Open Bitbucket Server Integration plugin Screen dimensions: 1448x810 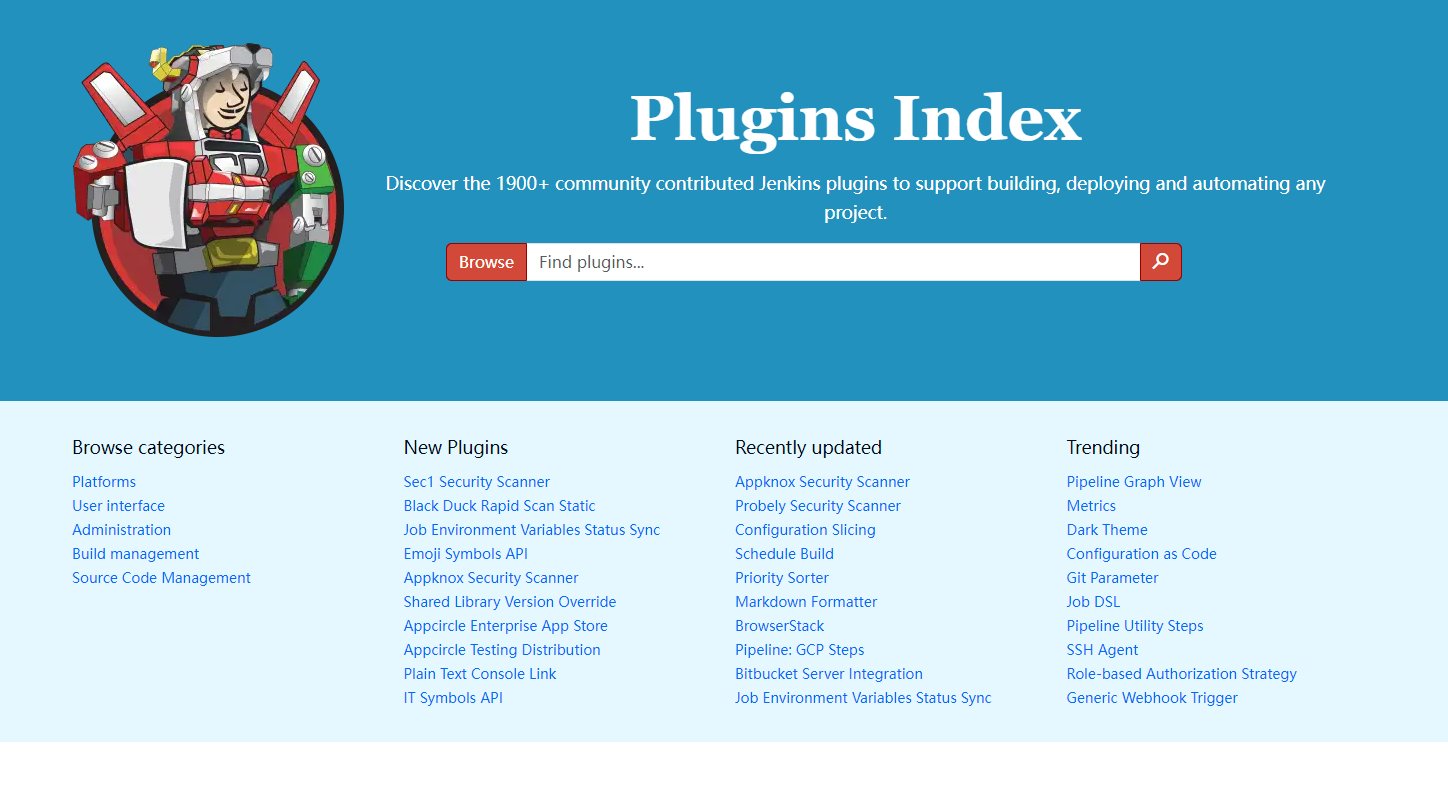click(x=829, y=674)
